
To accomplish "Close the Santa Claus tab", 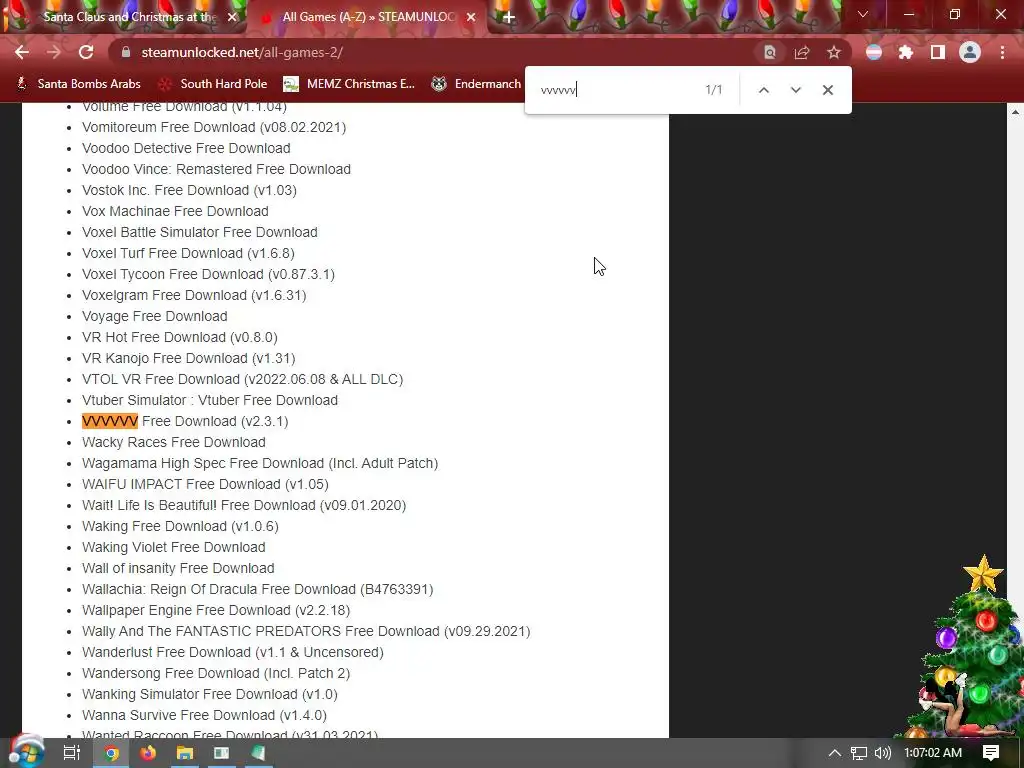I will 232,17.
